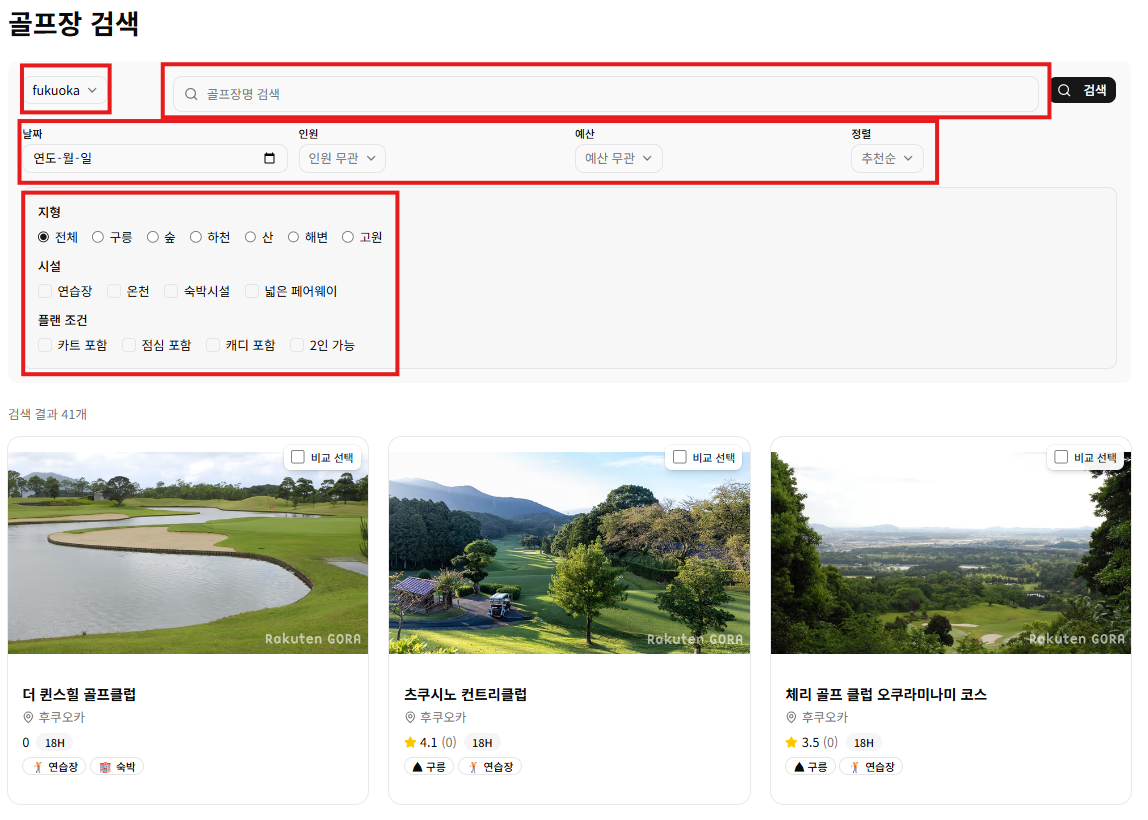Enable the 캐디 포함 checkbox
The image size is (1148, 820).
[213, 345]
